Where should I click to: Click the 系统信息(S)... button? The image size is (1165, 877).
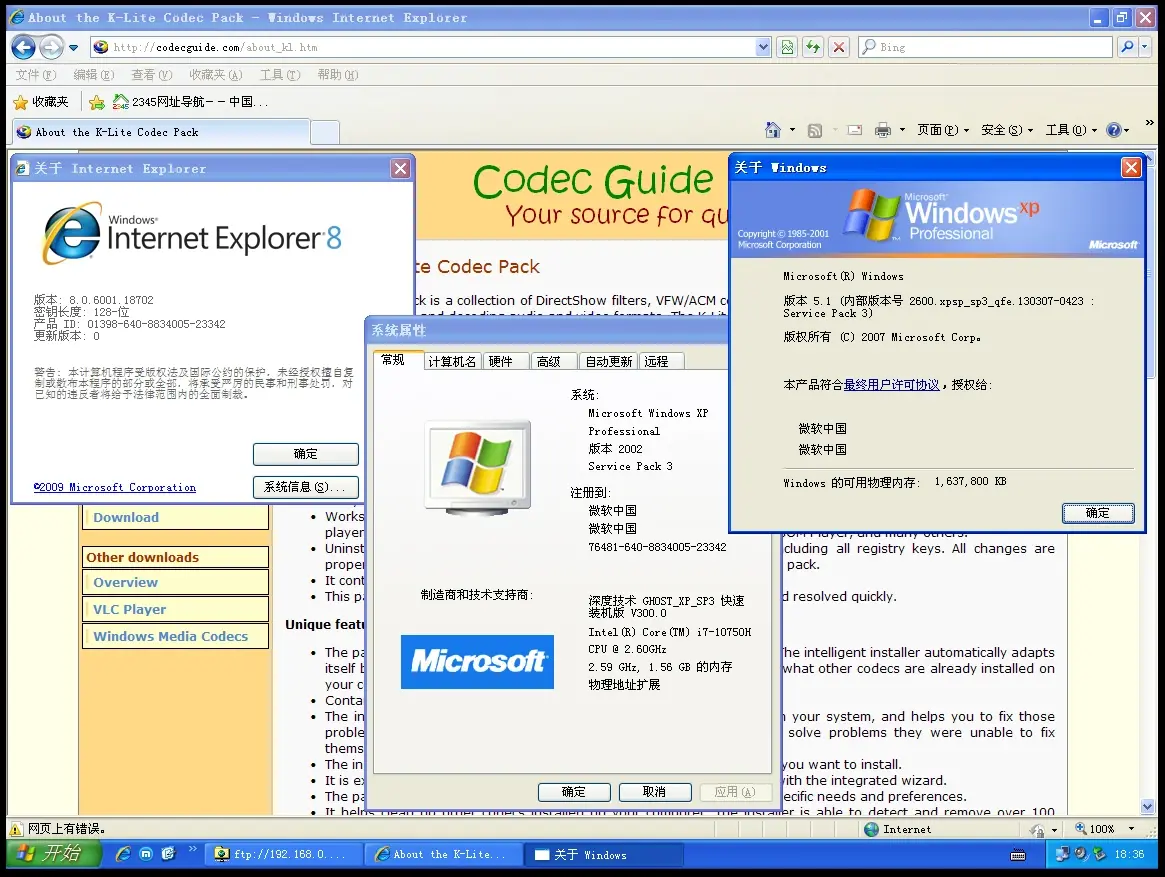(x=305, y=487)
